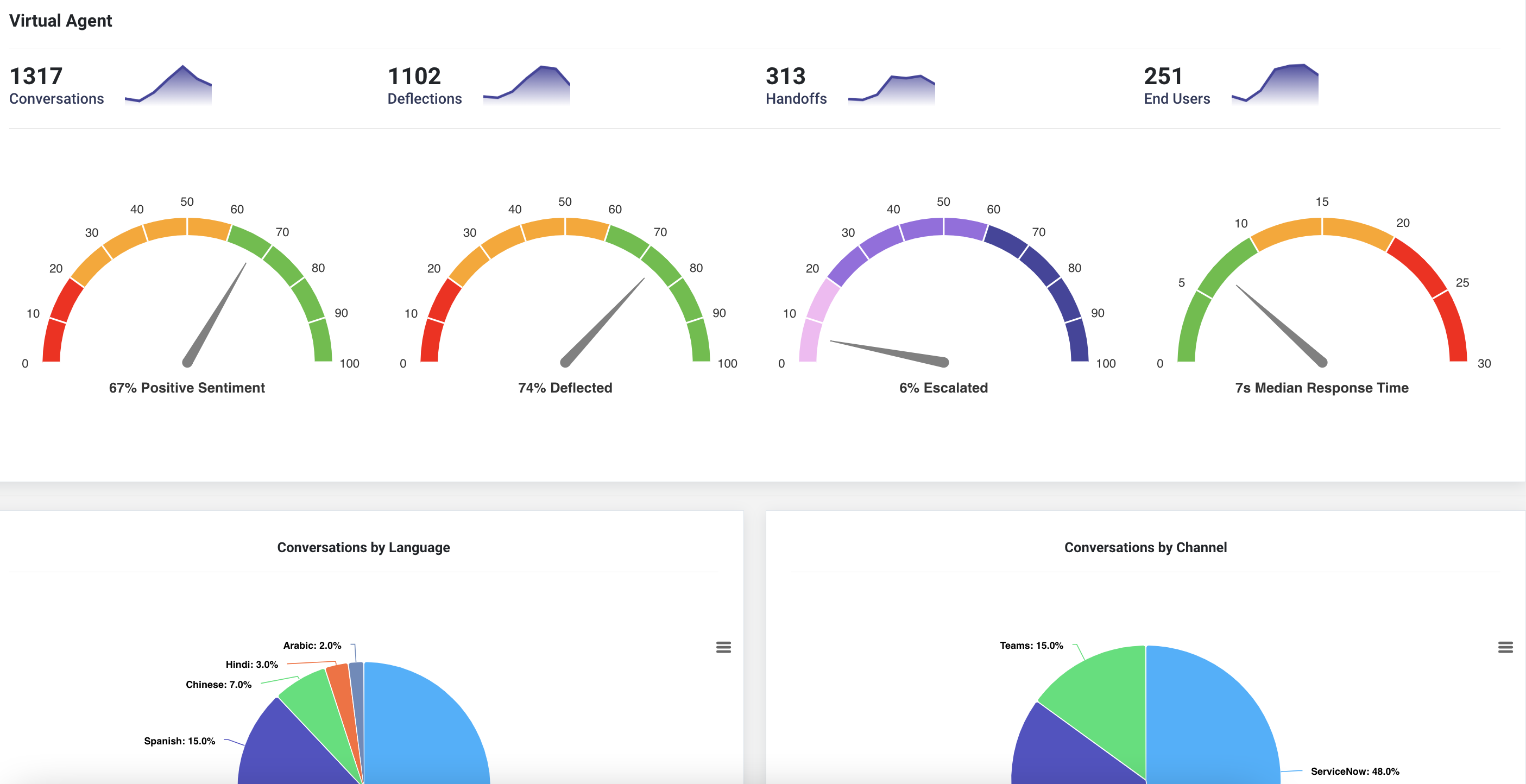Click the 74% Deflected gauge label

[x=565, y=388]
